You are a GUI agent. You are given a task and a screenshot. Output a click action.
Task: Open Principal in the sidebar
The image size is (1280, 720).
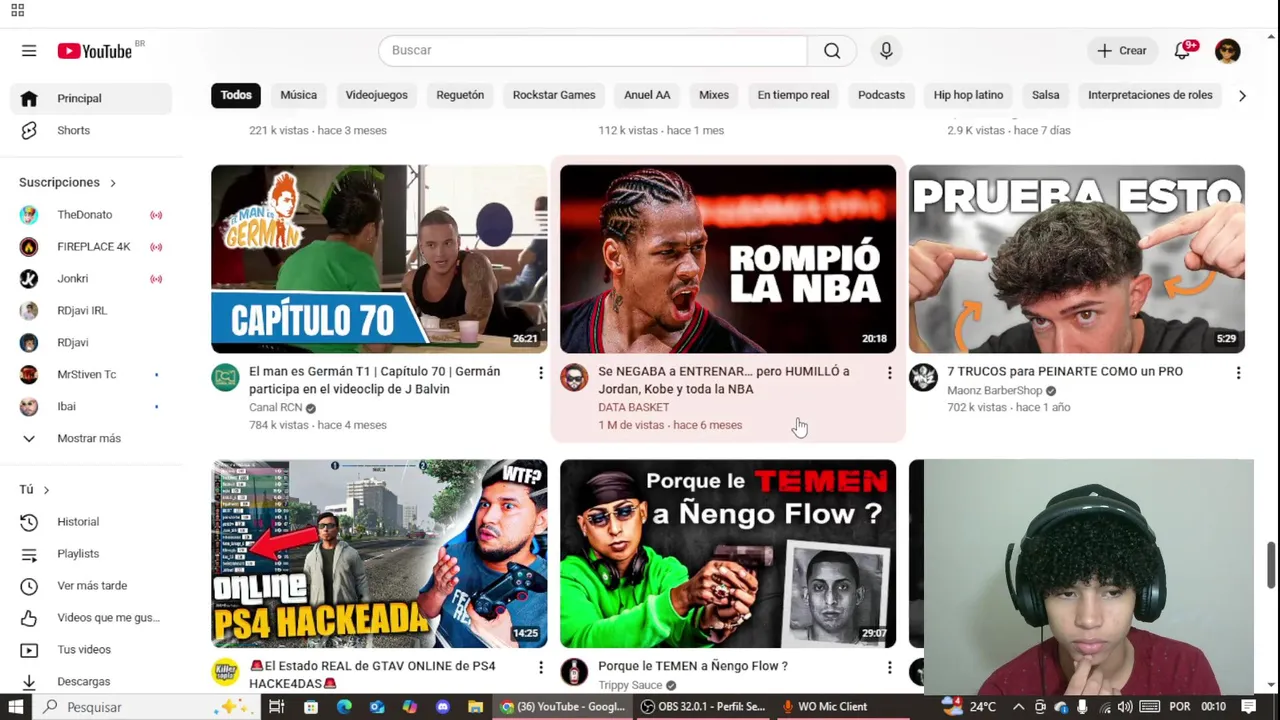click(x=91, y=98)
